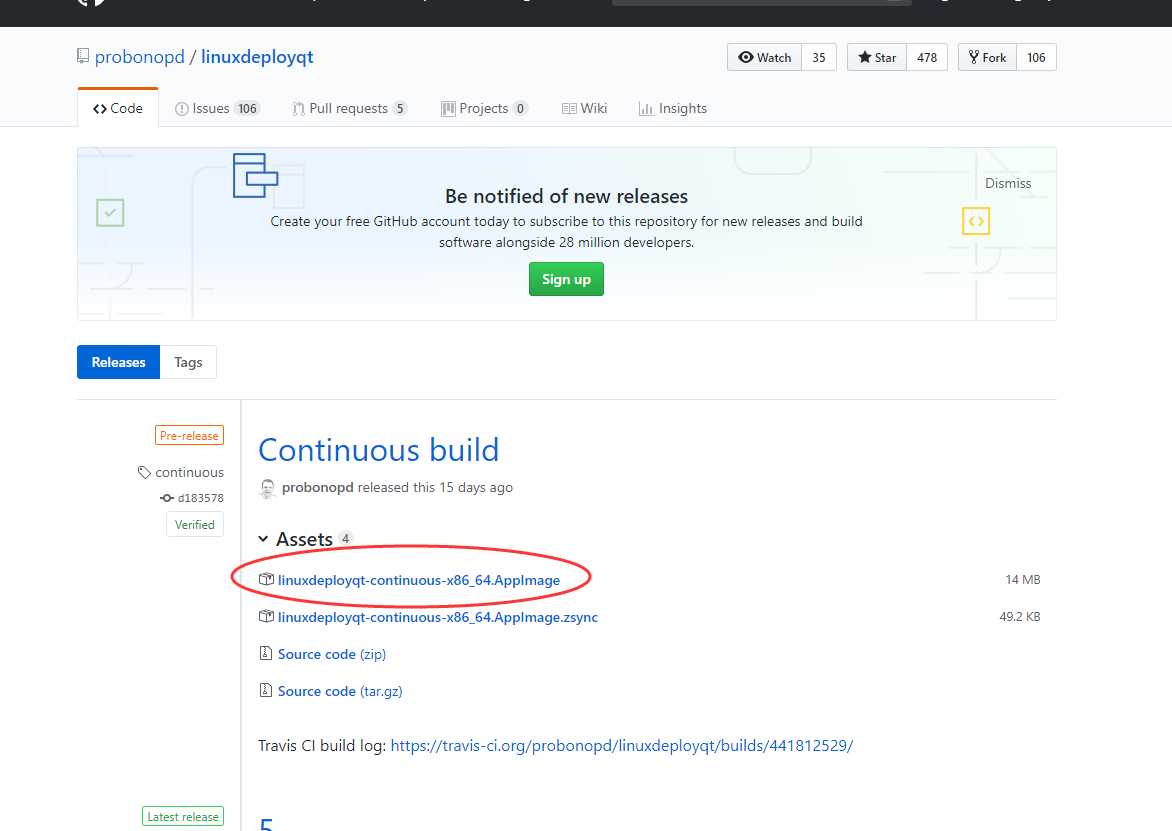Click the package icon beside zsync asset
Viewport: 1172px width, 831px height.
[266, 617]
